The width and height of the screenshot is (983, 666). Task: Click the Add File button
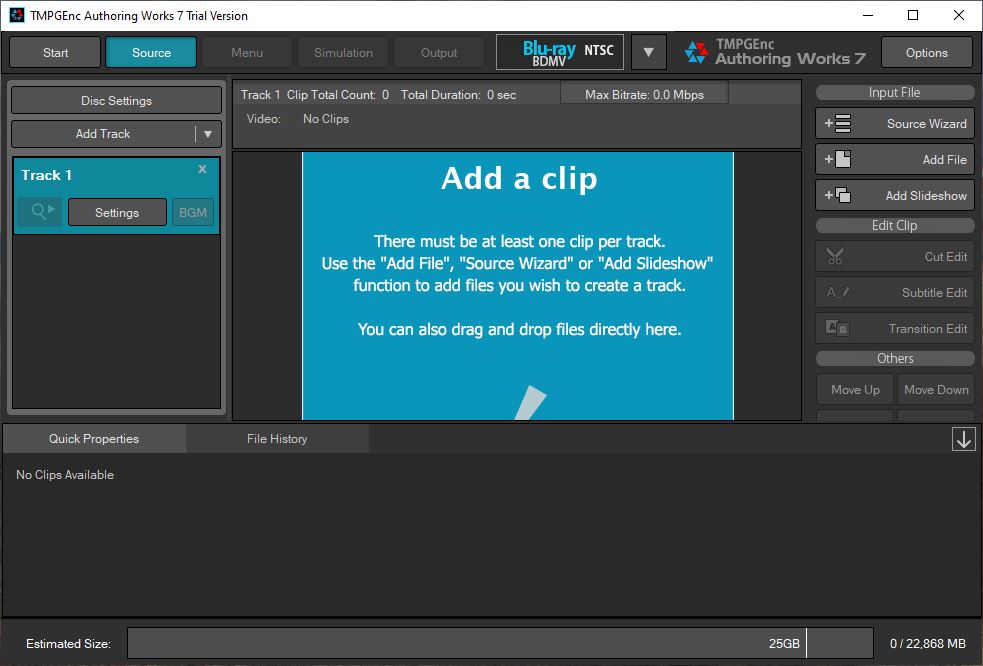(895, 159)
